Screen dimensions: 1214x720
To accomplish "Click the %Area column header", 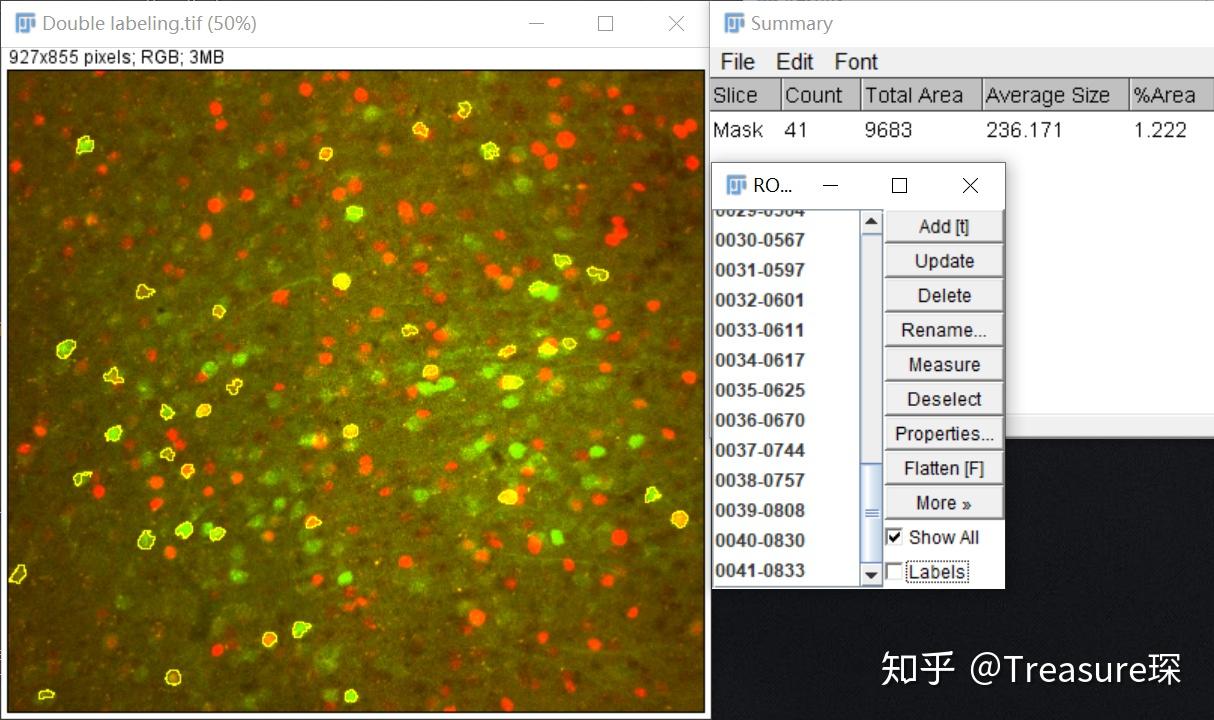I will click(x=1163, y=94).
